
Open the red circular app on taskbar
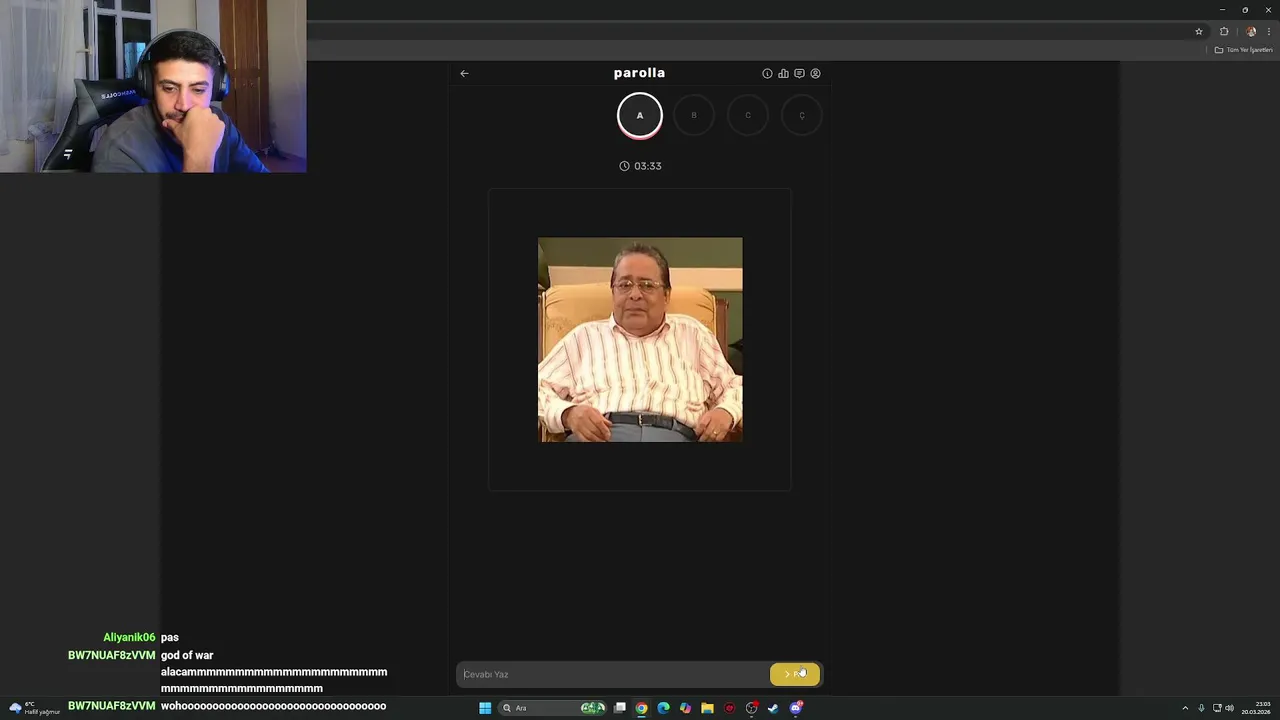click(x=729, y=708)
